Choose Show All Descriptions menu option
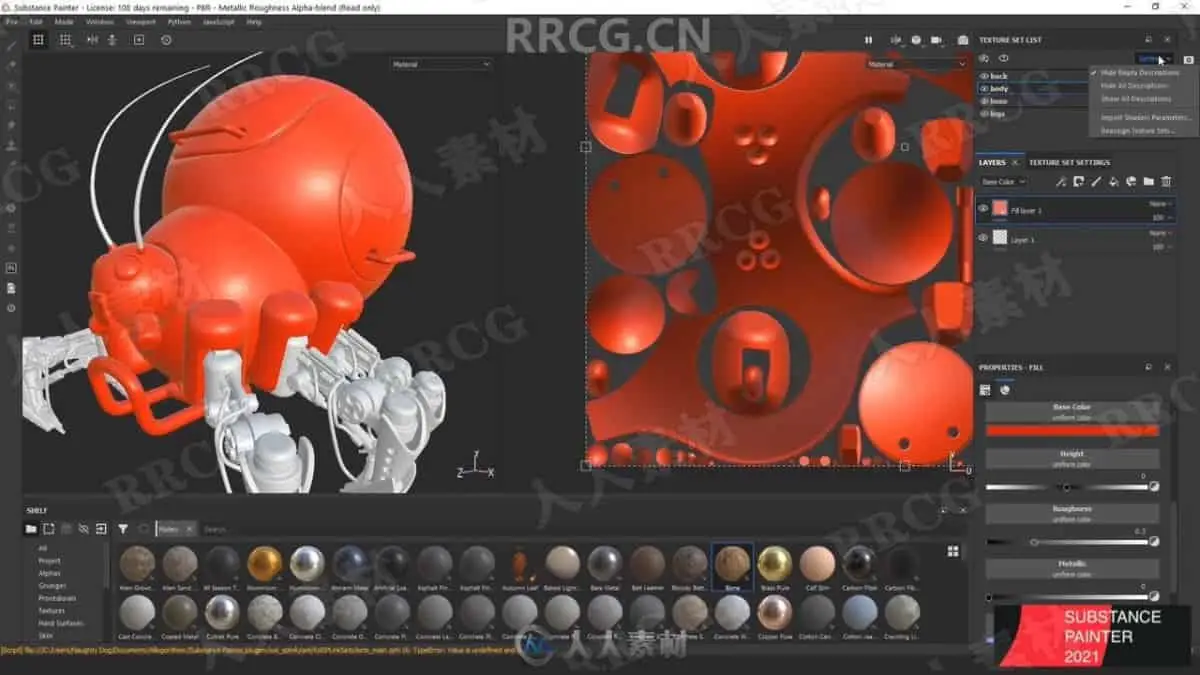This screenshot has height=675, width=1200. tap(1136, 99)
